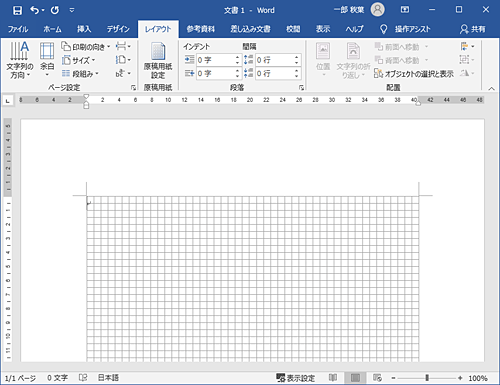The width and height of the screenshot is (500, 385).
Task: Click in the manuscript grid area
Action: coord(253,279)
